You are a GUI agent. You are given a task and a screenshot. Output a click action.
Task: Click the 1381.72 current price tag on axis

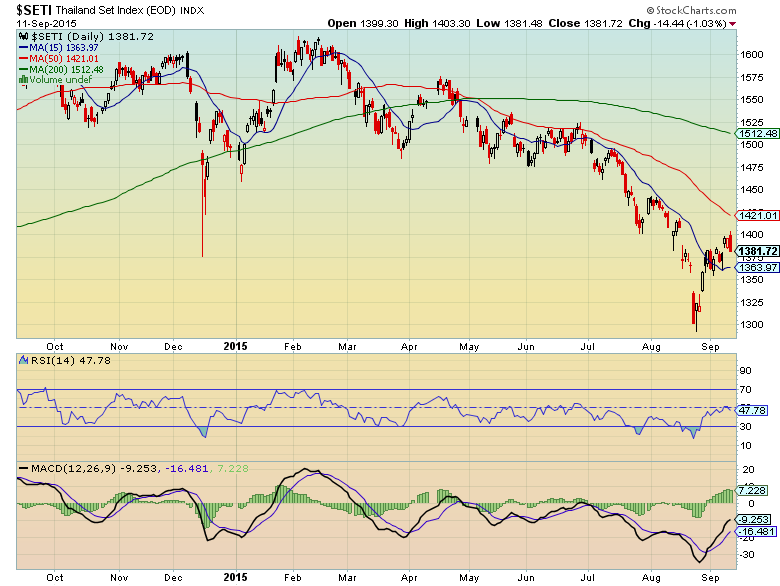click(758, 251)
